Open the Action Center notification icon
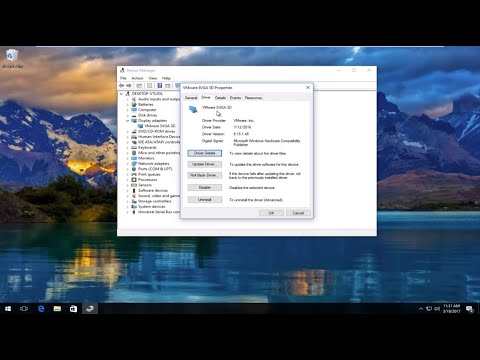 tap(470, 309)
